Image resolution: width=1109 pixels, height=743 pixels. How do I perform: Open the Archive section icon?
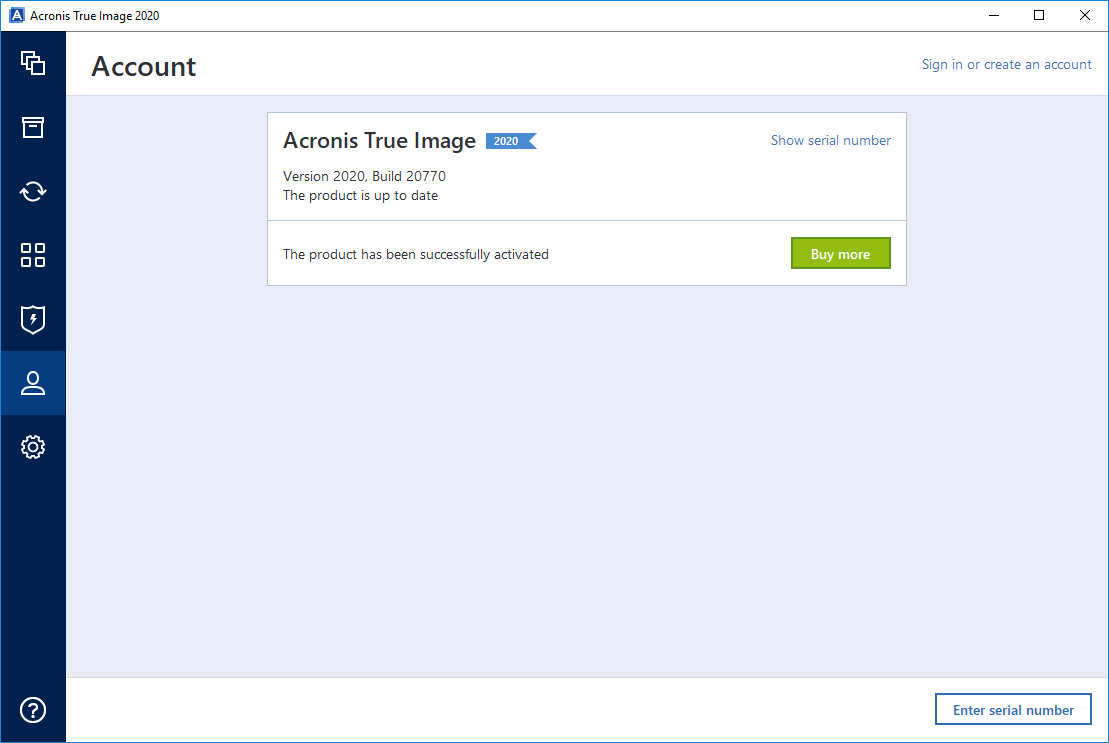click(x=33, y=127)
